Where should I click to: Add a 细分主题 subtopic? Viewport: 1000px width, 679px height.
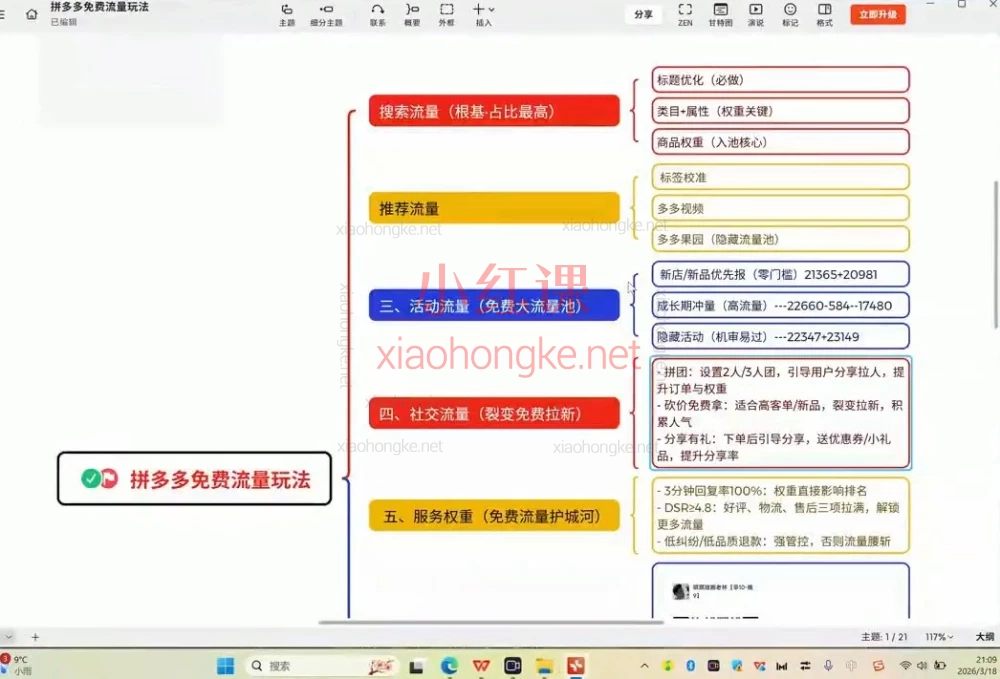[327, 15]
